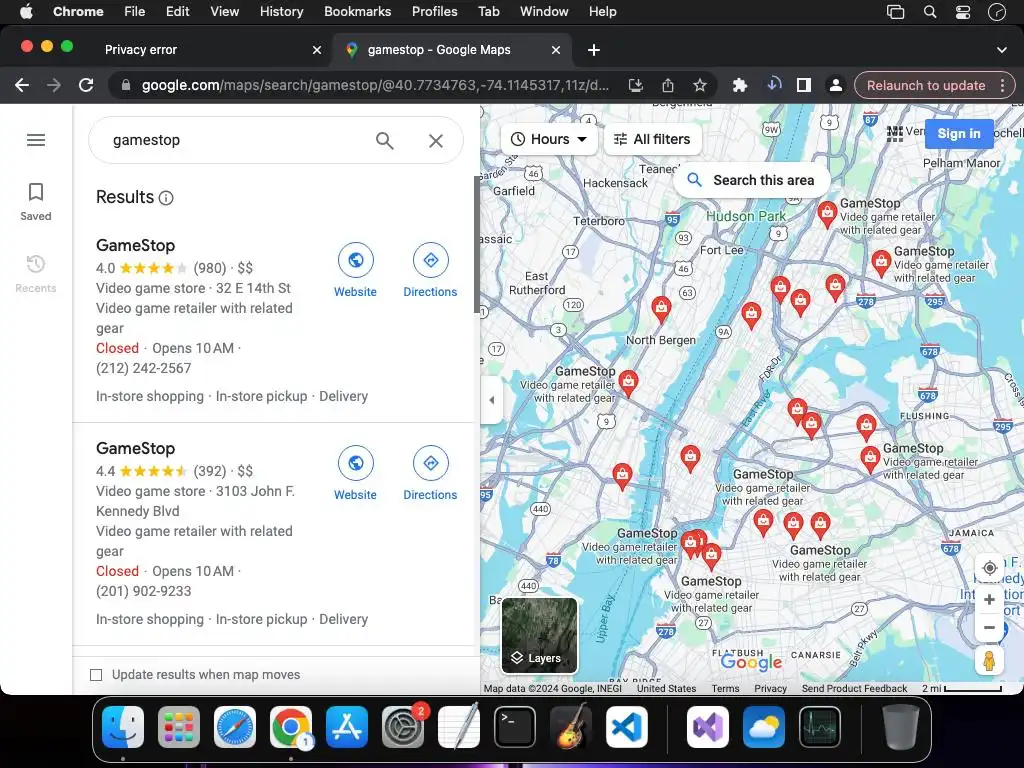
Task: Open the Saved places panel
Action: coord(36,202)
